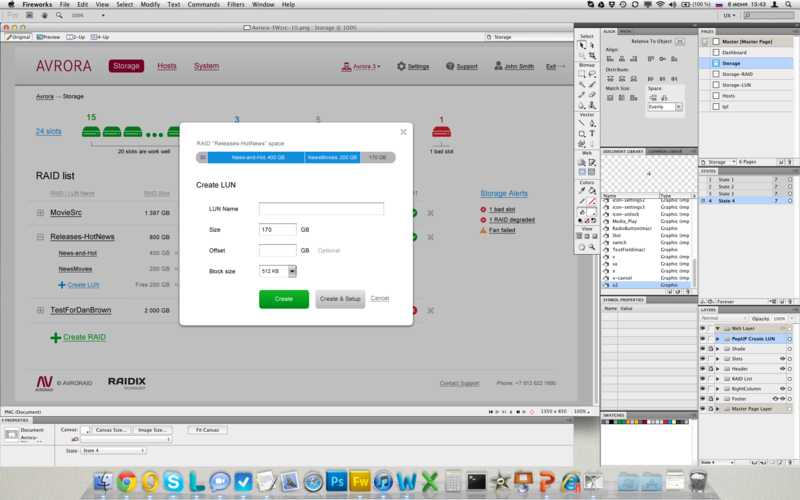Expand the Header layer group
800x500 pixels.
718,369
